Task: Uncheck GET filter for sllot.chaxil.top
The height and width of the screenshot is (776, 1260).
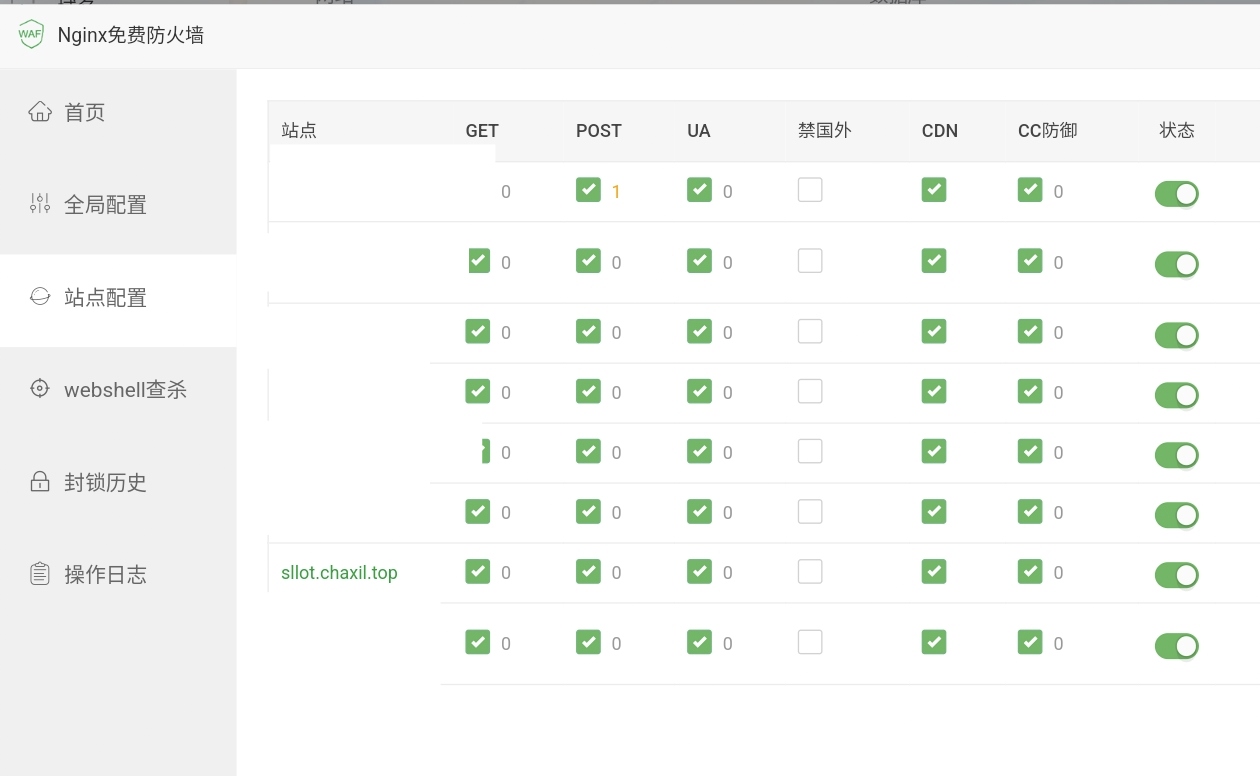Action: (x=478, y=571)
